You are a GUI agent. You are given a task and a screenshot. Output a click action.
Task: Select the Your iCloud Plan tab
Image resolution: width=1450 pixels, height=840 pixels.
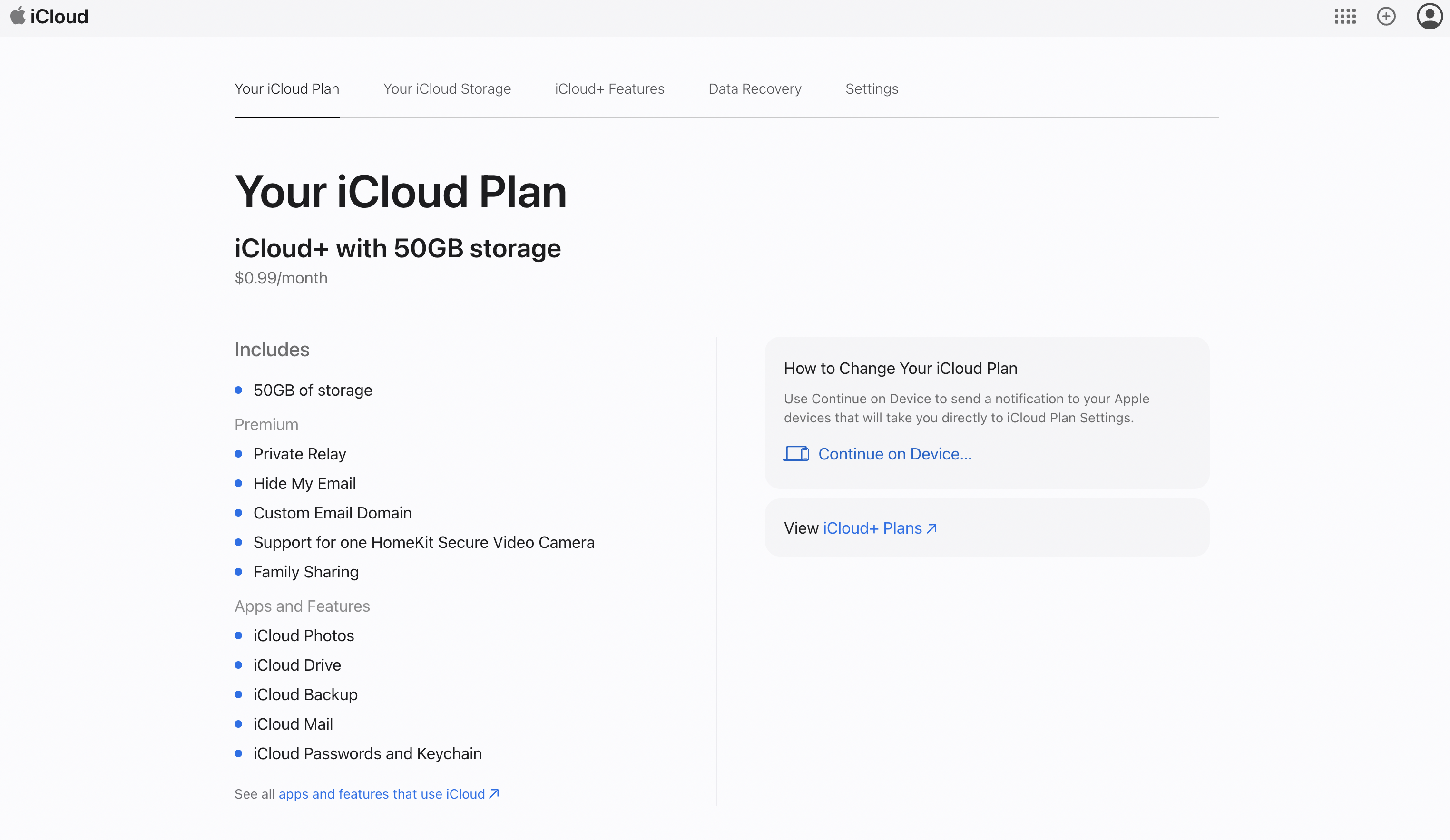point(286,88)
